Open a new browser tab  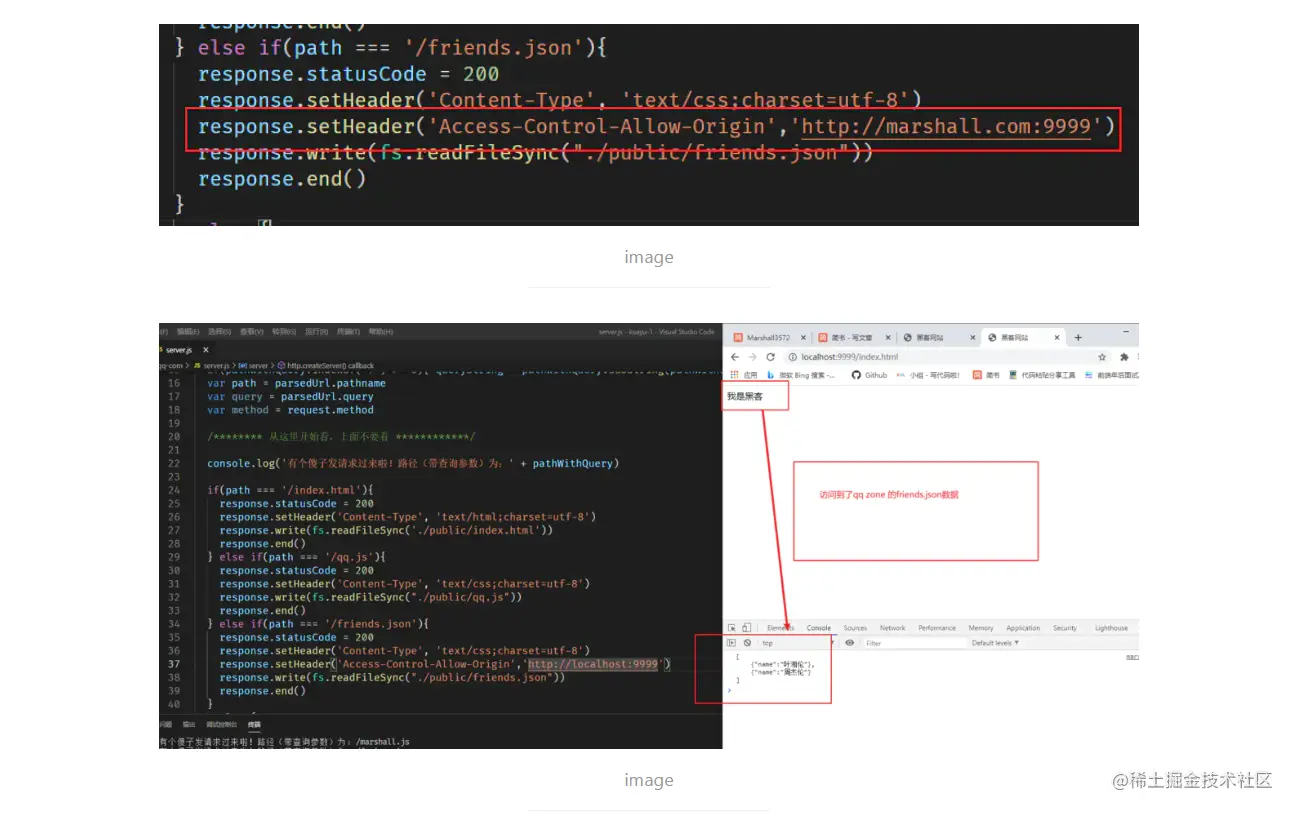coord(1078,338)
